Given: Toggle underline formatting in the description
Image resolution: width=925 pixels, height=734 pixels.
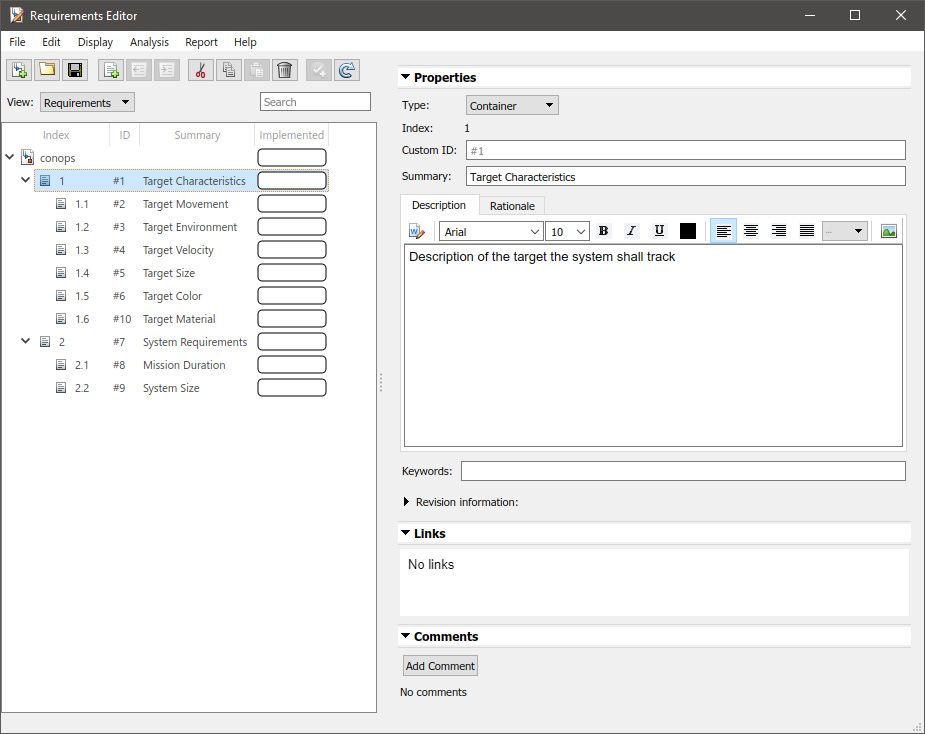Looking at the screenshot, I should point(659,230).
